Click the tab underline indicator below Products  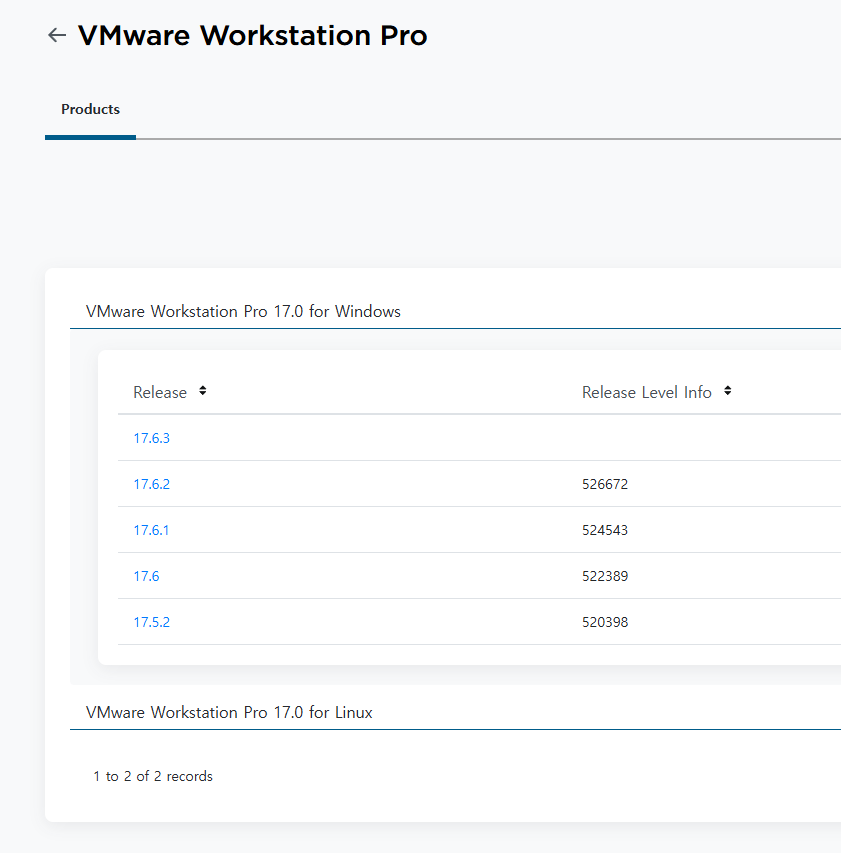pyautogui.click(x=90, y=135)
